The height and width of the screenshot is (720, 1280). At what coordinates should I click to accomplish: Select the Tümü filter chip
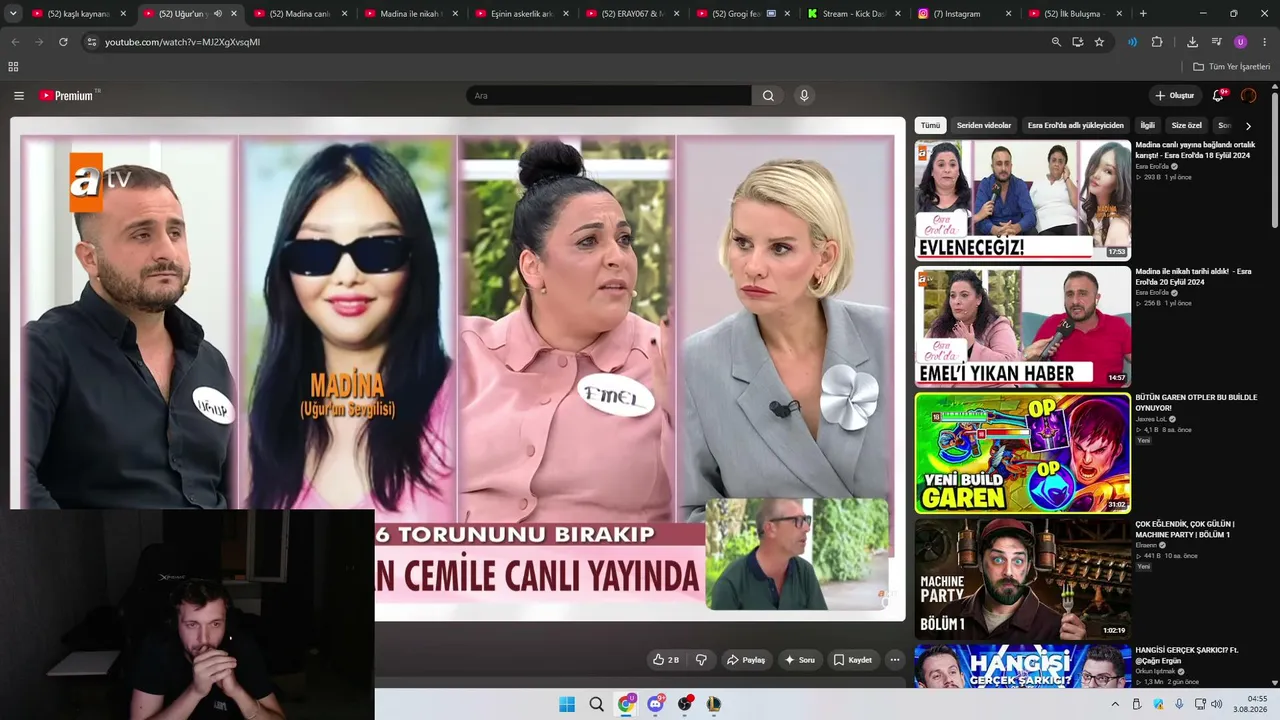tap(930, 126)
